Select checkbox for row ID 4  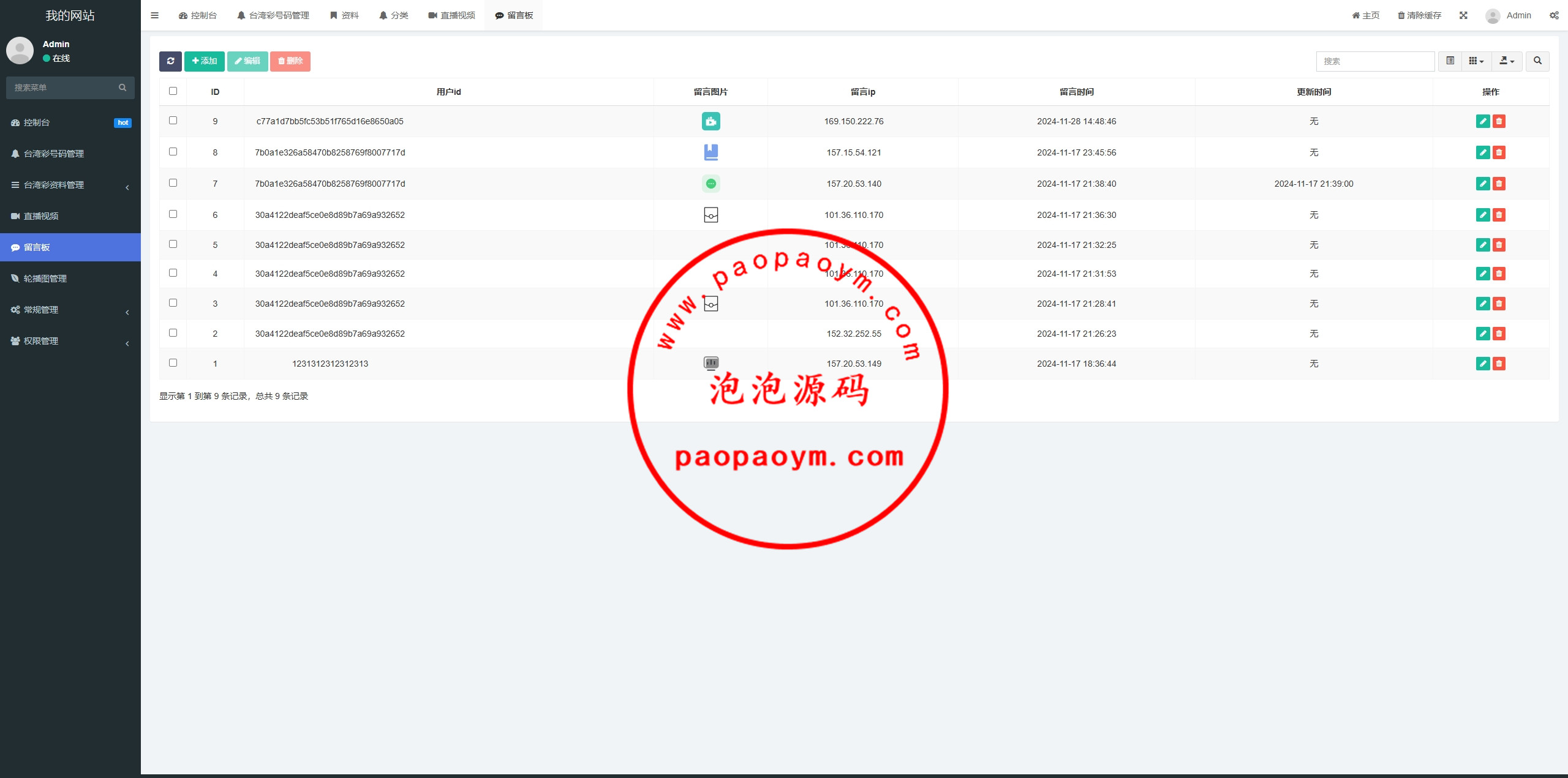point(173,273)
